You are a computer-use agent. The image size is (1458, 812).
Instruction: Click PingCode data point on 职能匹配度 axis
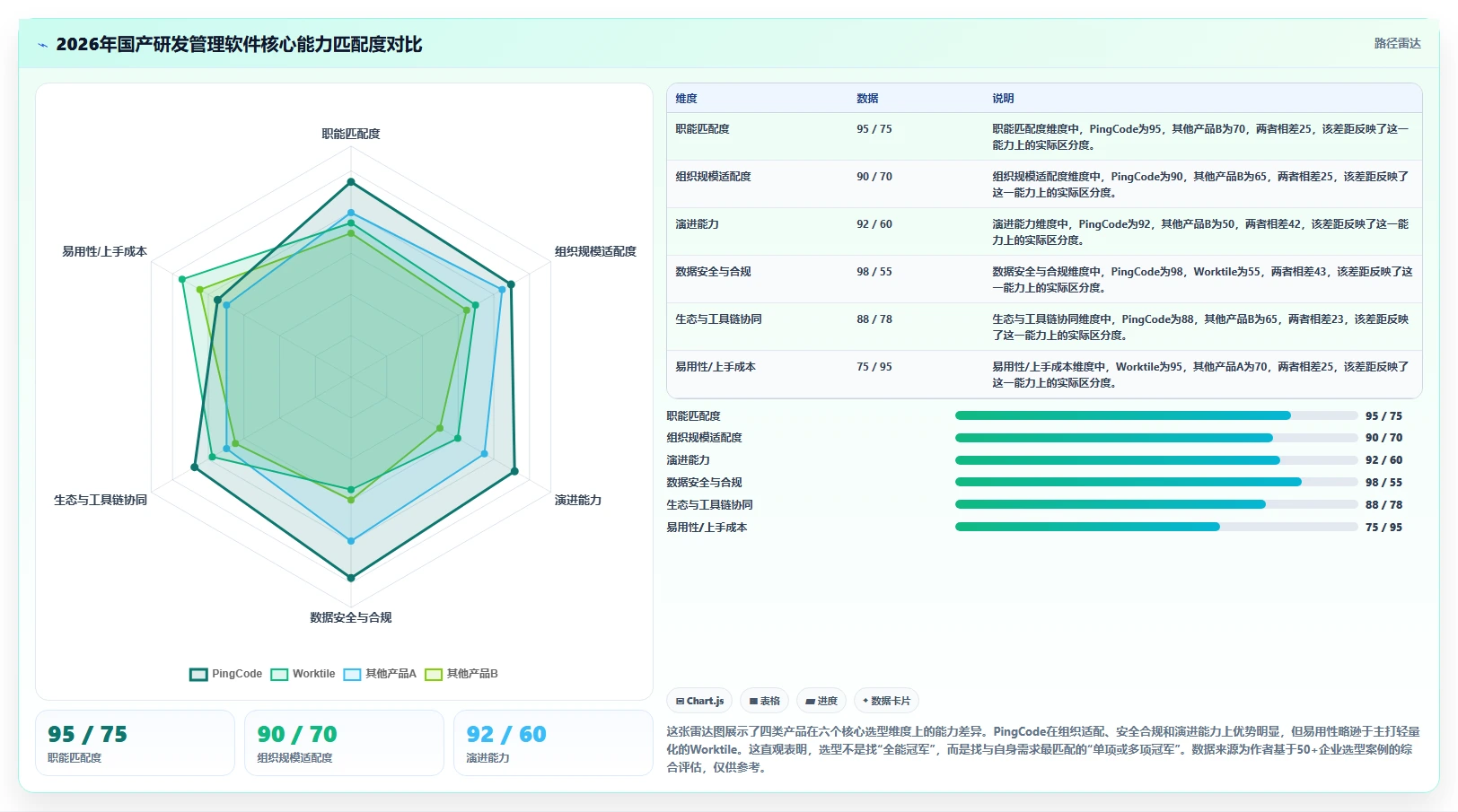[x=351, y=182]
